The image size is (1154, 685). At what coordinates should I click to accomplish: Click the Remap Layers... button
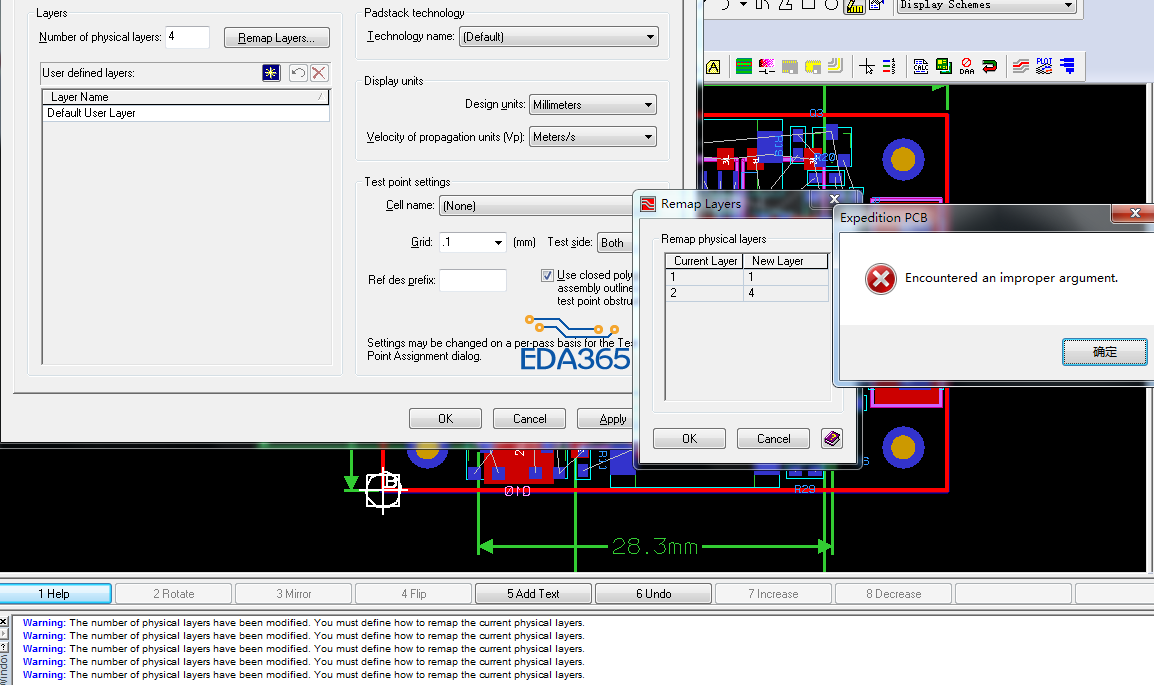(277, 38)
